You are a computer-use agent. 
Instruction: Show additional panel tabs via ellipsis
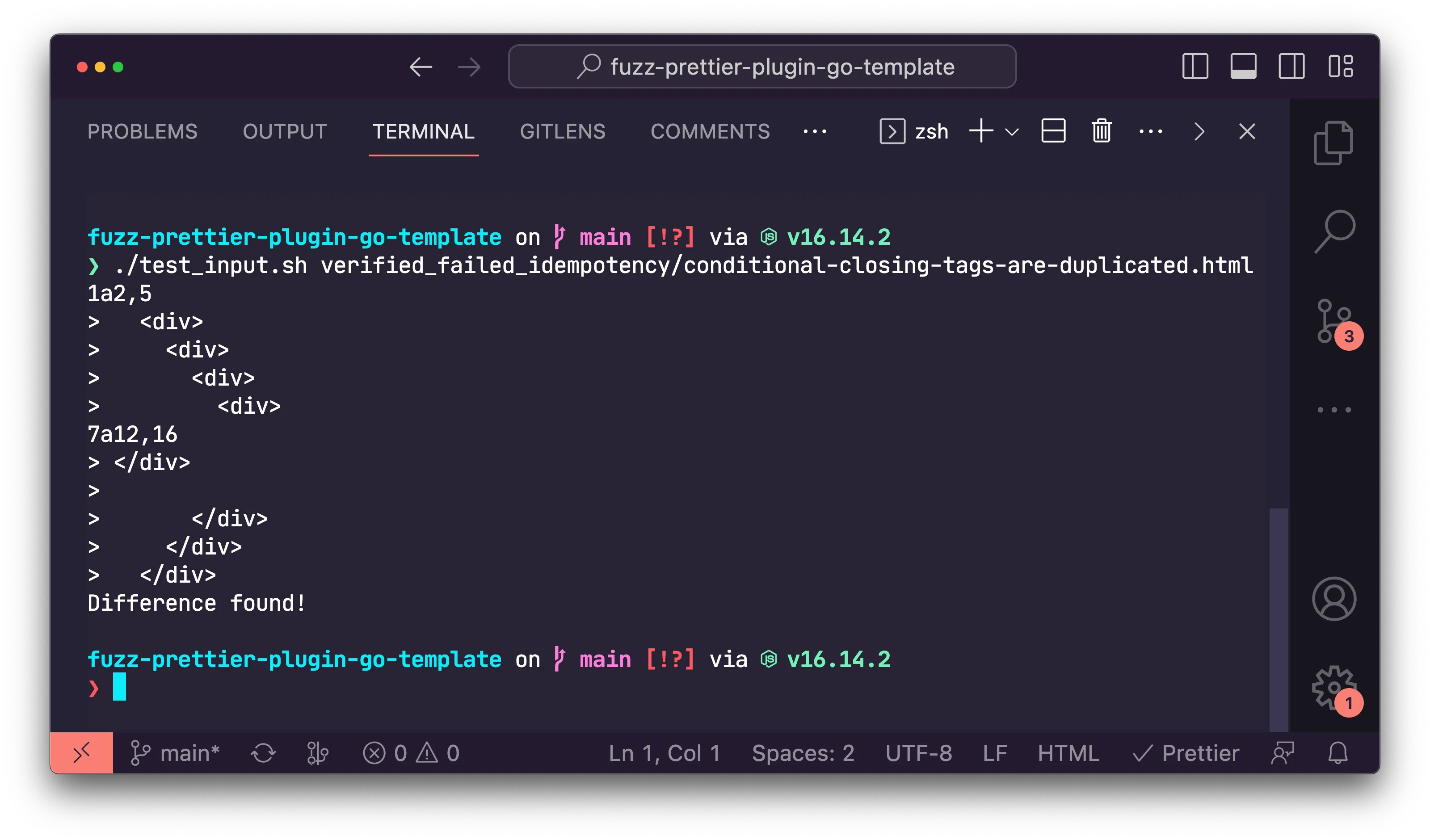pos(815,132)
